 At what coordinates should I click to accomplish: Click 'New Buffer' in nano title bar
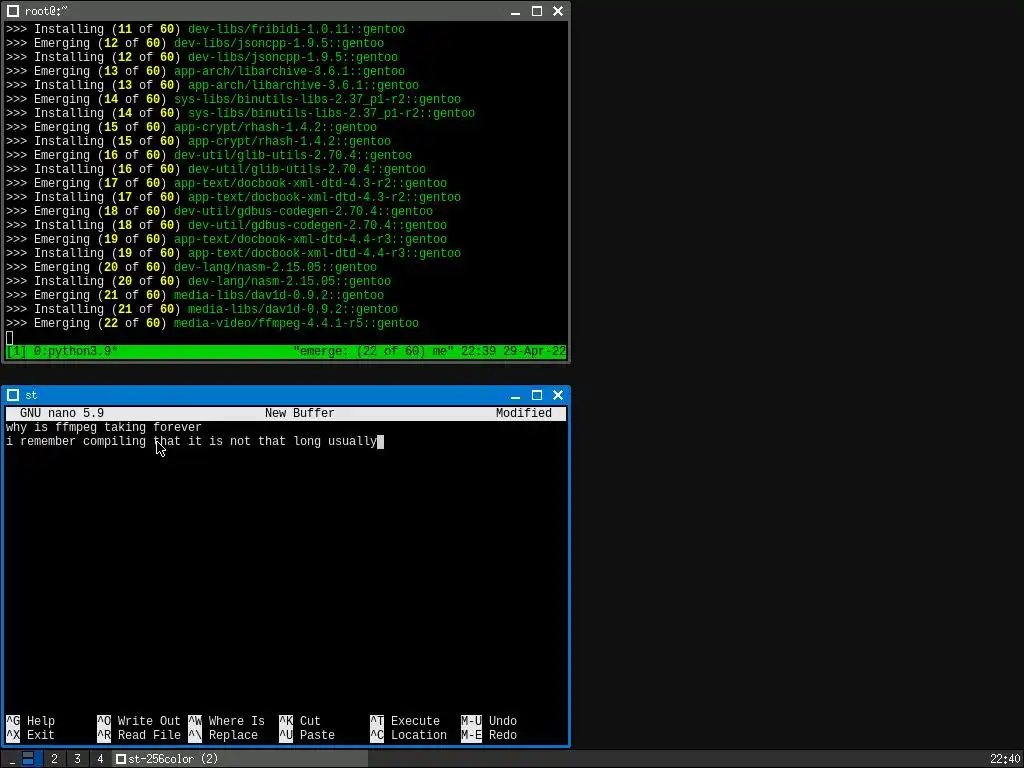(x=300, y=413)
